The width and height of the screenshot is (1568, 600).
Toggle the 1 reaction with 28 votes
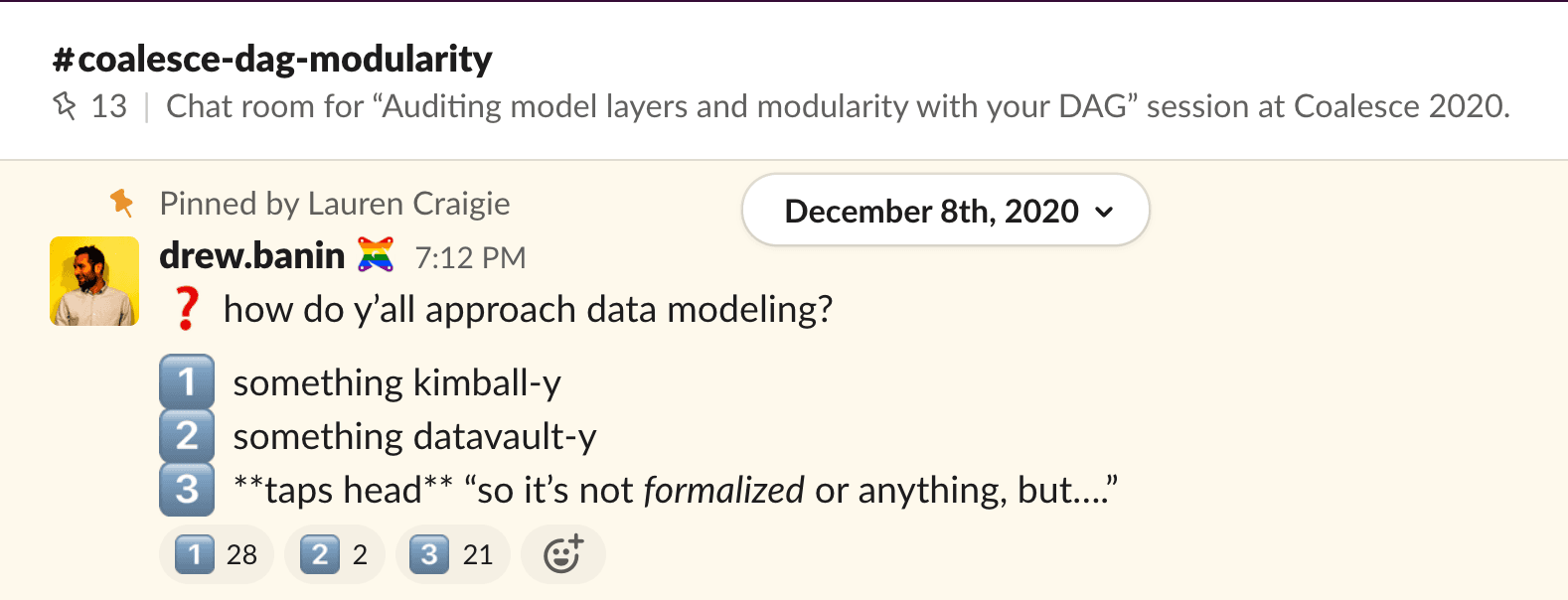coord(217,554)
